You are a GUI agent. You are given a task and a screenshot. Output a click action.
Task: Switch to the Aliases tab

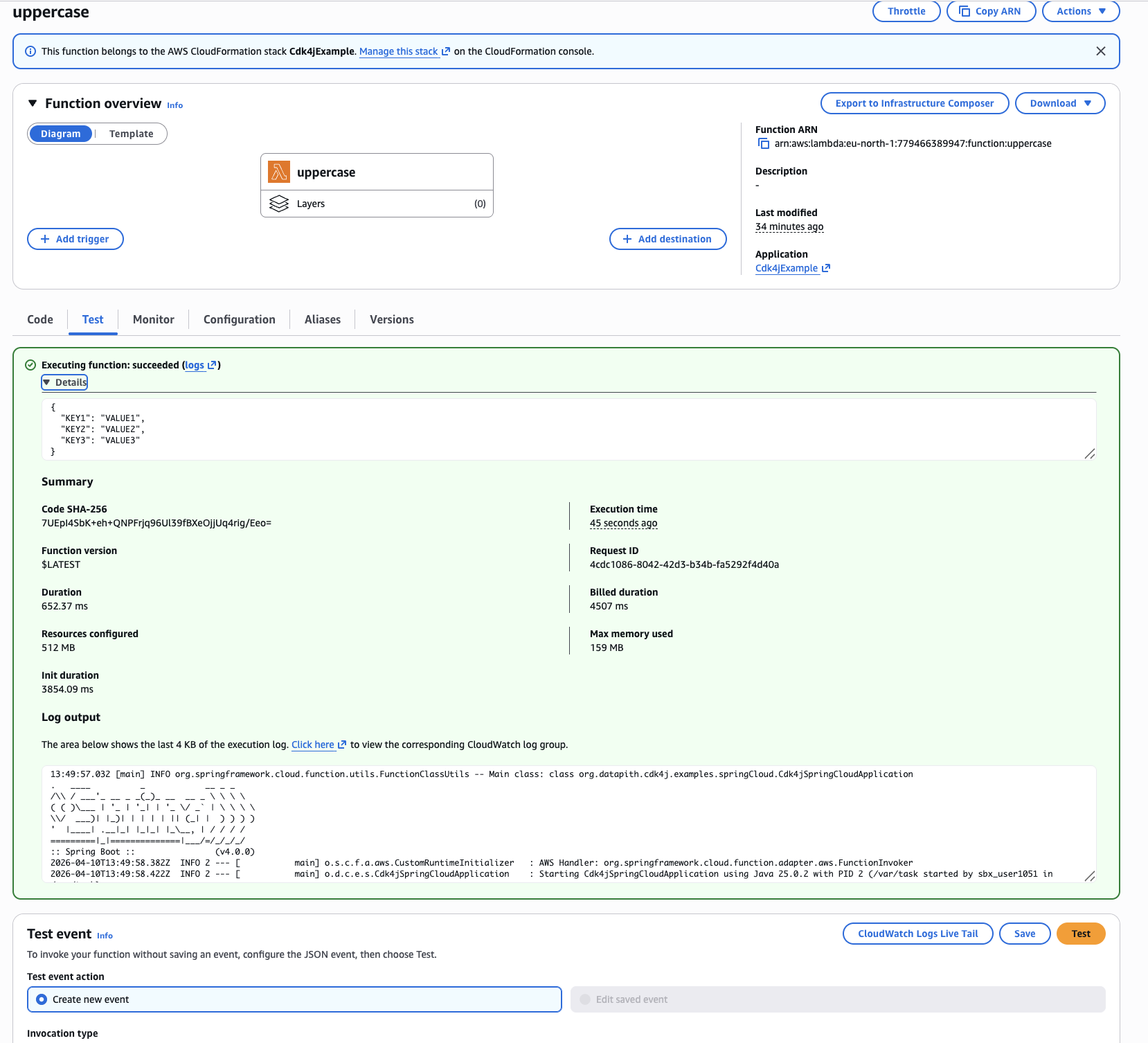pyautogui.click(x=323, y=319)
